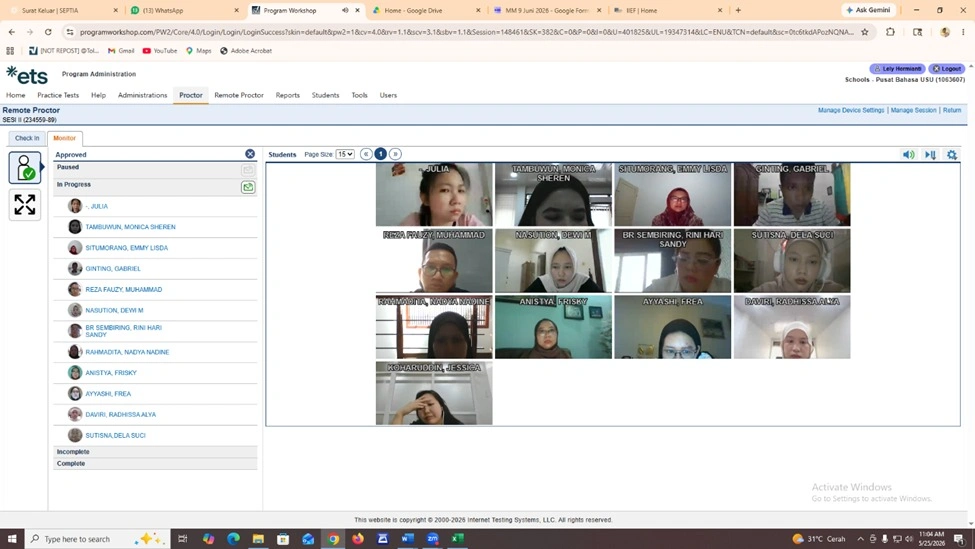The image size is (975, 549).
Task: Open the Tools menu
Action: 359,95
